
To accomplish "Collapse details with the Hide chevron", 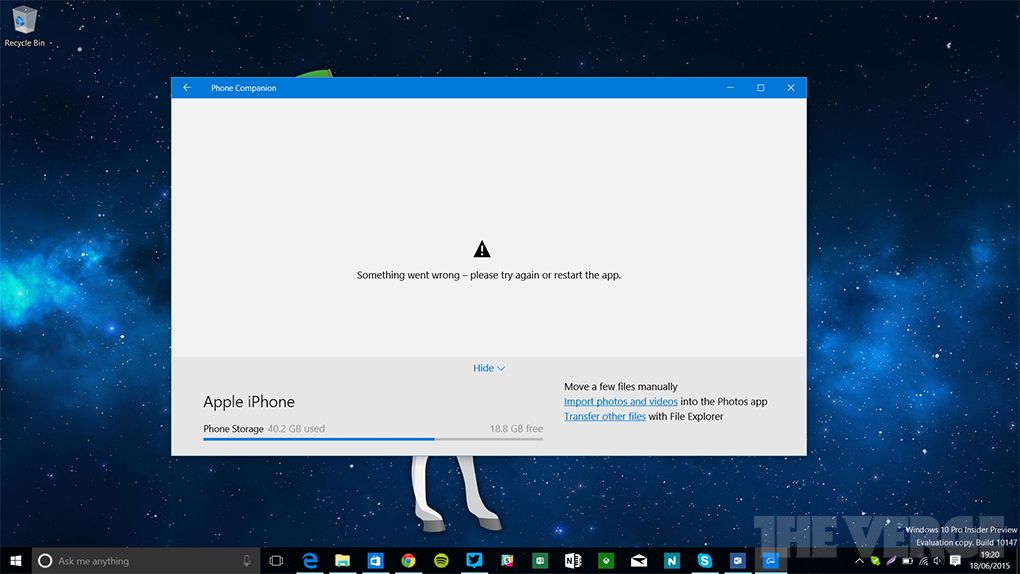I will (x=489, y=368).
